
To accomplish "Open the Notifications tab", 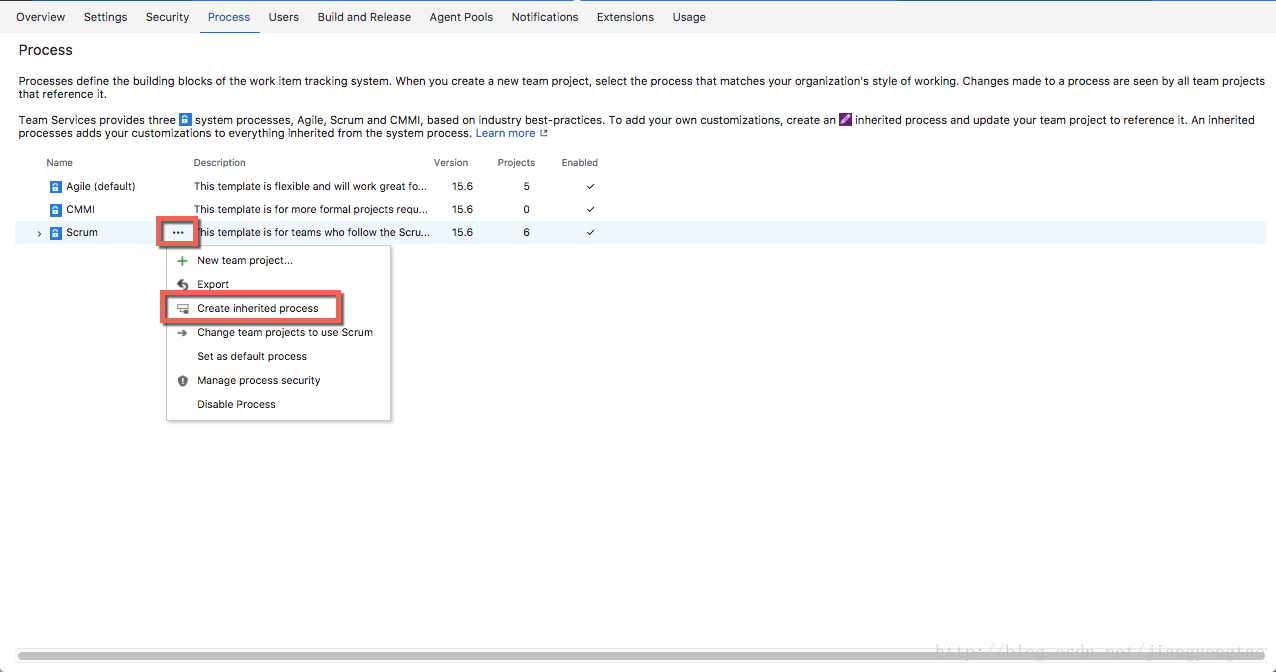I will (x=545, y=17).
